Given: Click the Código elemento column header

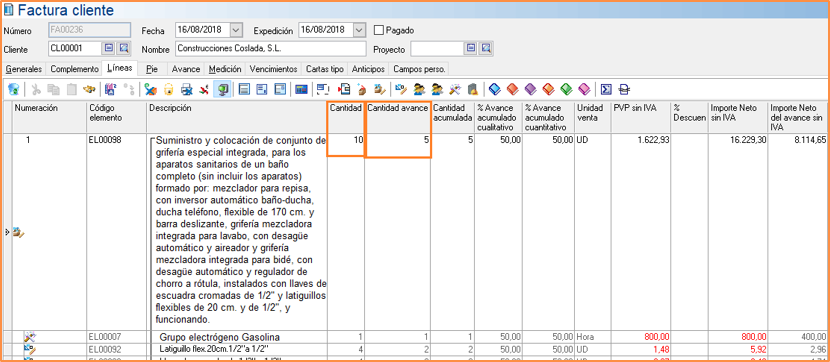Looking at the screenshot, I should coord(116,116).
